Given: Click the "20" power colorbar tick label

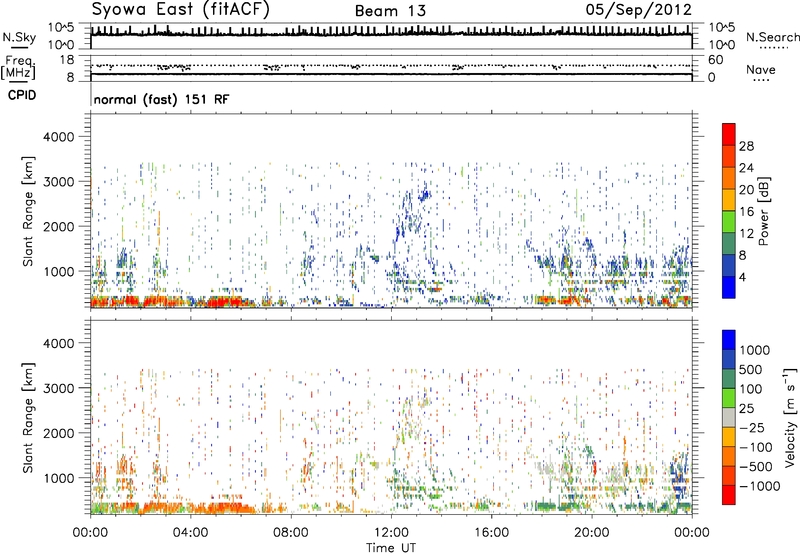Looking at the screenshot, I should click(x=746, y=190).
